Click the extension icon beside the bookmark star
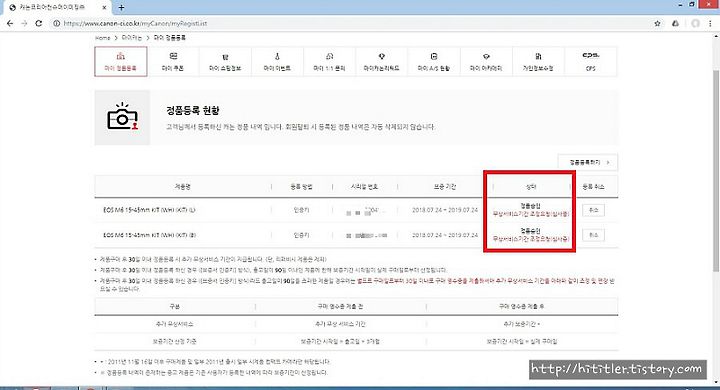720x390 pixels. point(675,23)
